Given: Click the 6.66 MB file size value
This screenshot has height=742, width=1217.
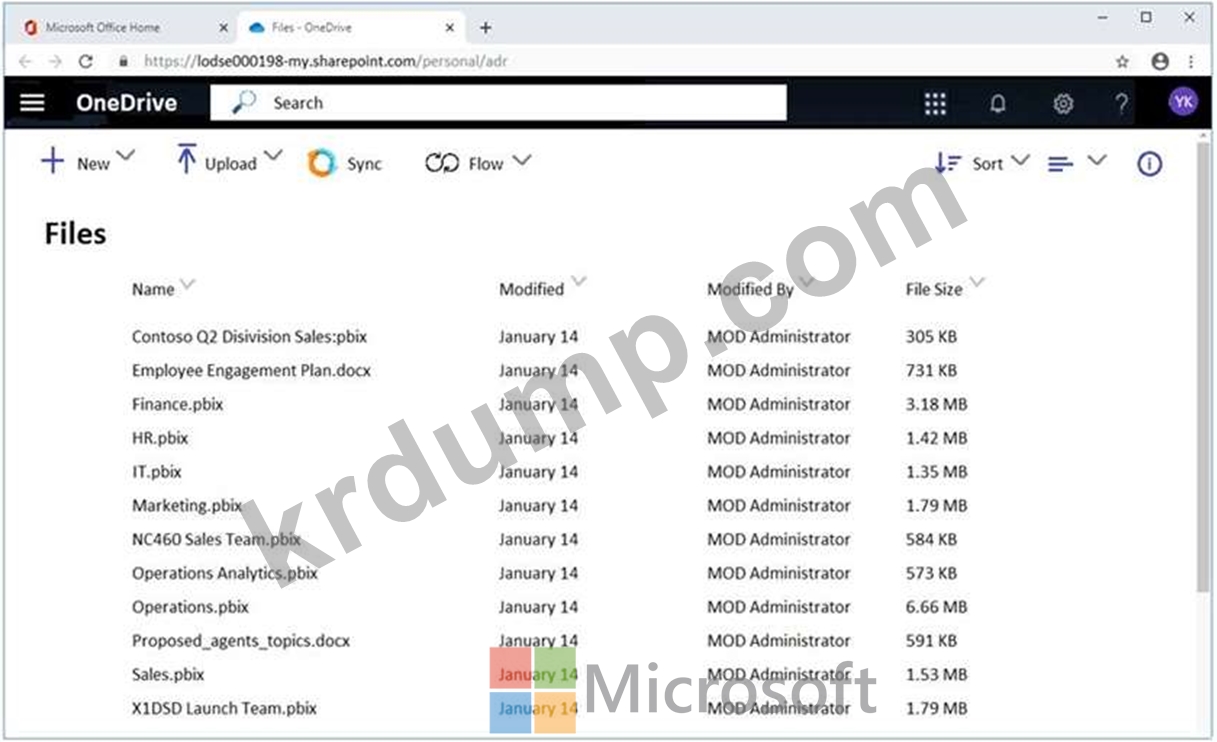Looking at the screenshot, I should [937, 607].
